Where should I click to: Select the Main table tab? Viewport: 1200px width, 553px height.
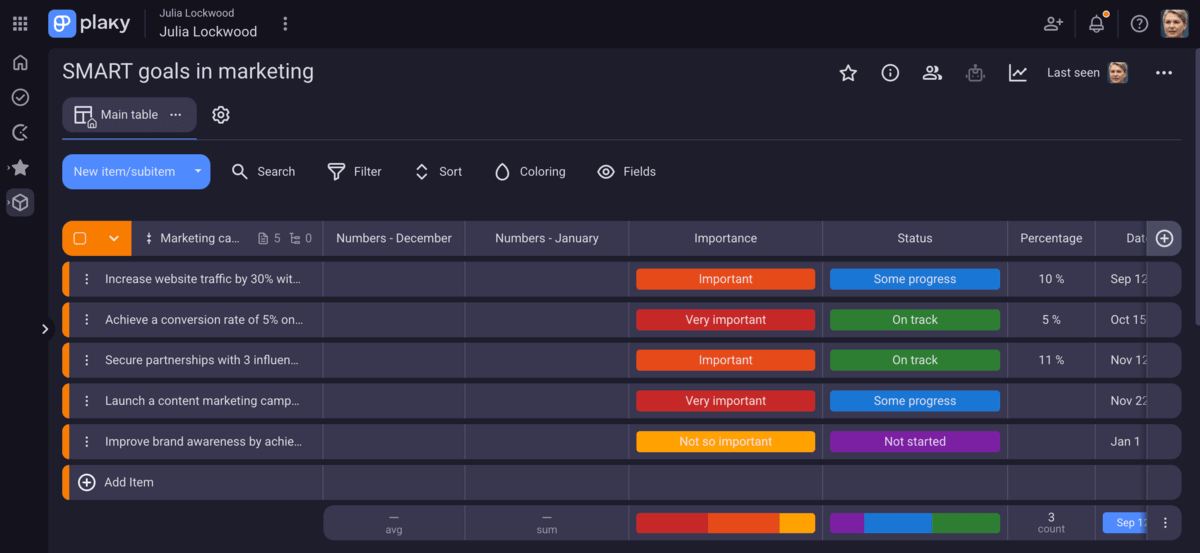(129, 115)
